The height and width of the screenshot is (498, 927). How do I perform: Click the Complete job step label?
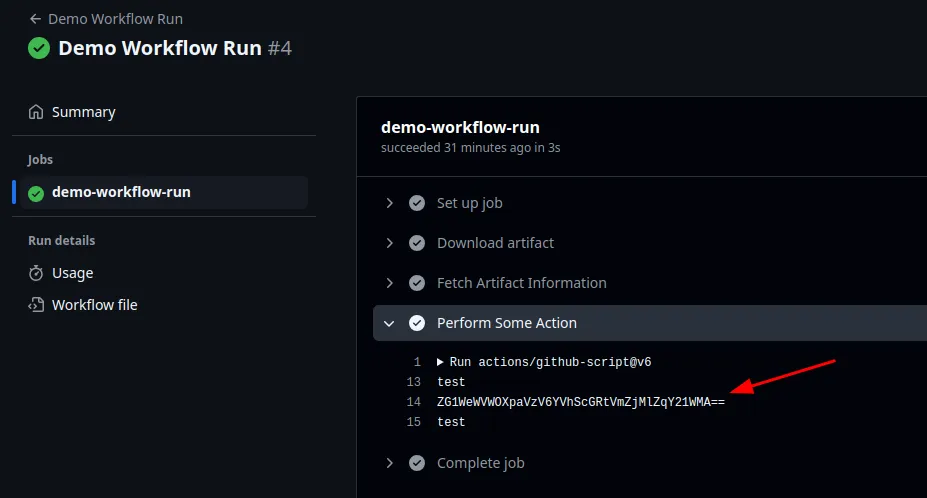pyautogui.click(x=481, y=463)
